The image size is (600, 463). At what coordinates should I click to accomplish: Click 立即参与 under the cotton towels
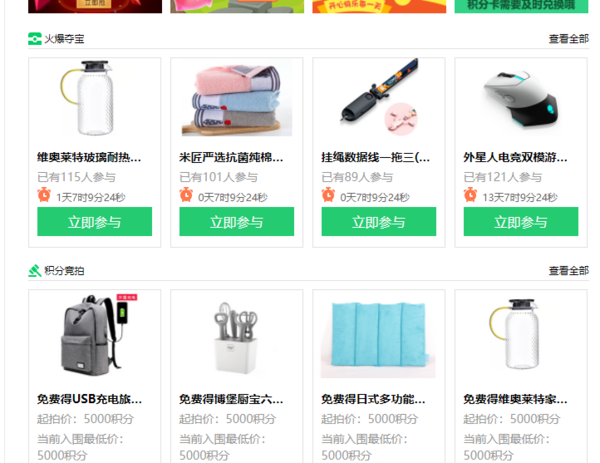pos(237,222)
